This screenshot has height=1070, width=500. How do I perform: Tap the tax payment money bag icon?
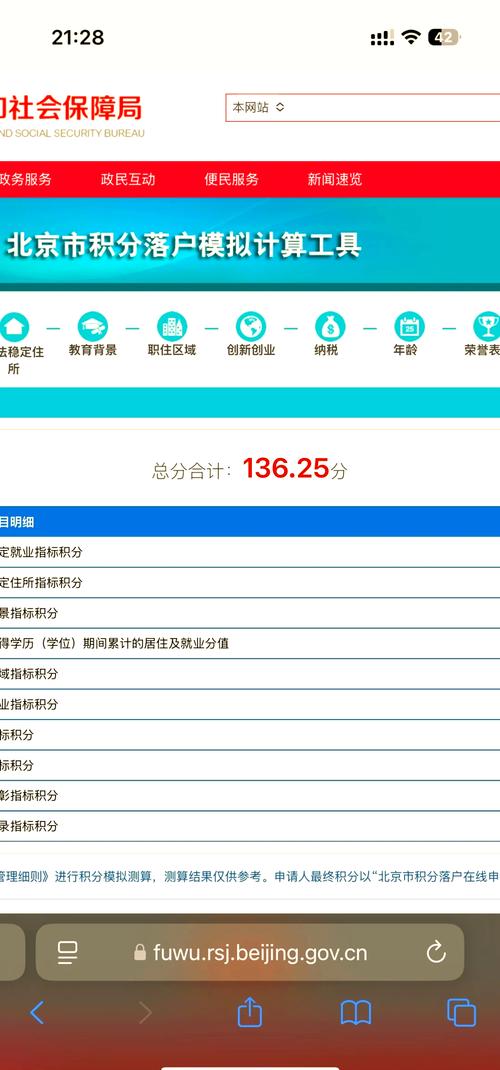click(330, 327)
